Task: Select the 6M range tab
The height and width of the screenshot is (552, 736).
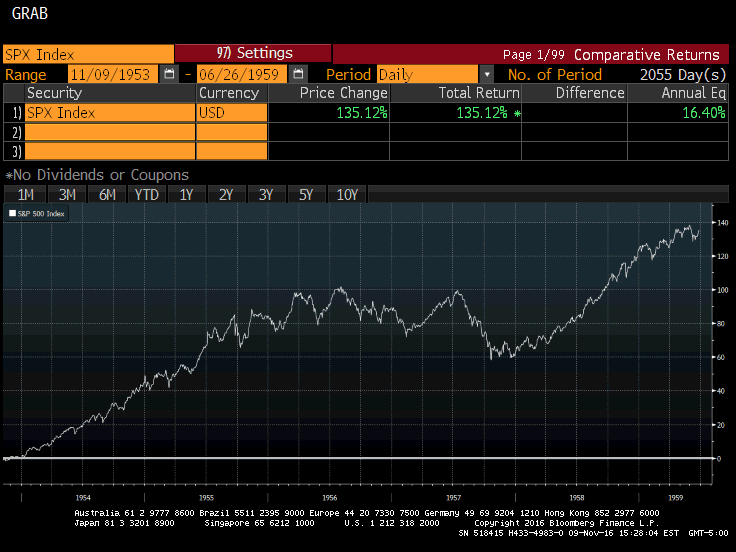Action: tap(107, 194)
